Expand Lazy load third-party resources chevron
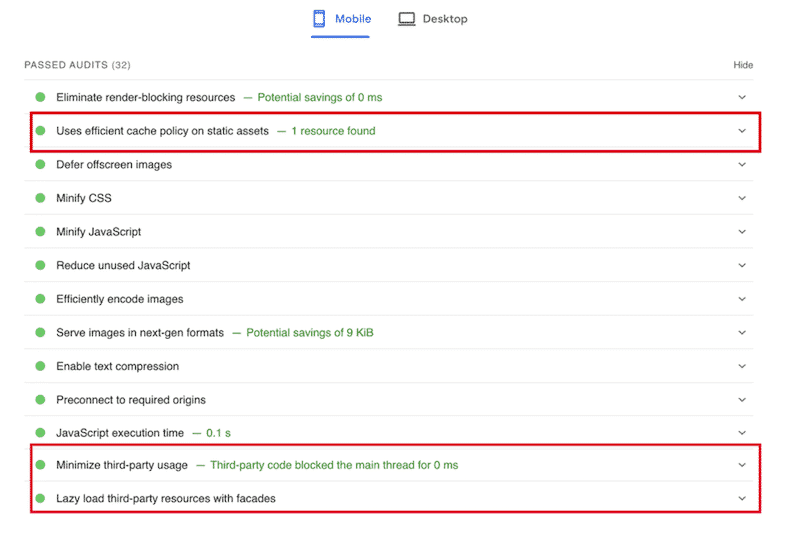Image resolution: width=800 pixels, height=548 pixels. (x=742, y=498)
